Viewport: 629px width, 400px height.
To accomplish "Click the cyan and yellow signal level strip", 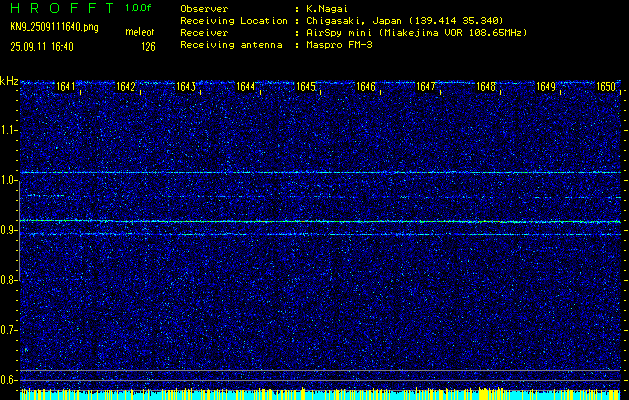I will (x=320, y=394).
